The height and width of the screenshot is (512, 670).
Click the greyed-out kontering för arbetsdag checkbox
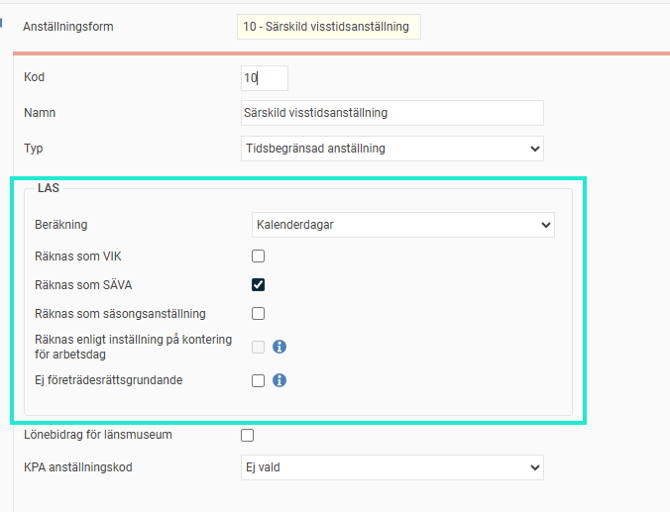(x=258, y=347)
